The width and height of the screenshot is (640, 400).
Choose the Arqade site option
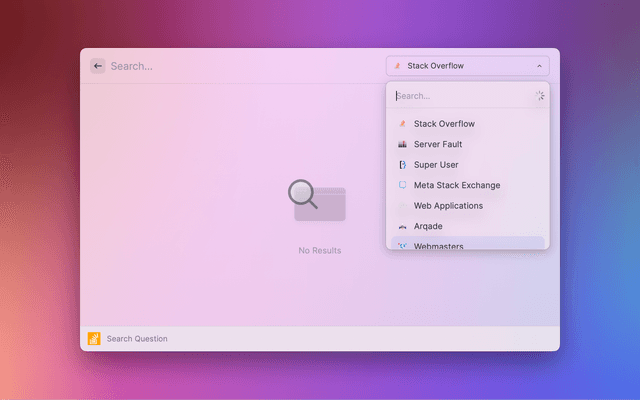point(428,227)
